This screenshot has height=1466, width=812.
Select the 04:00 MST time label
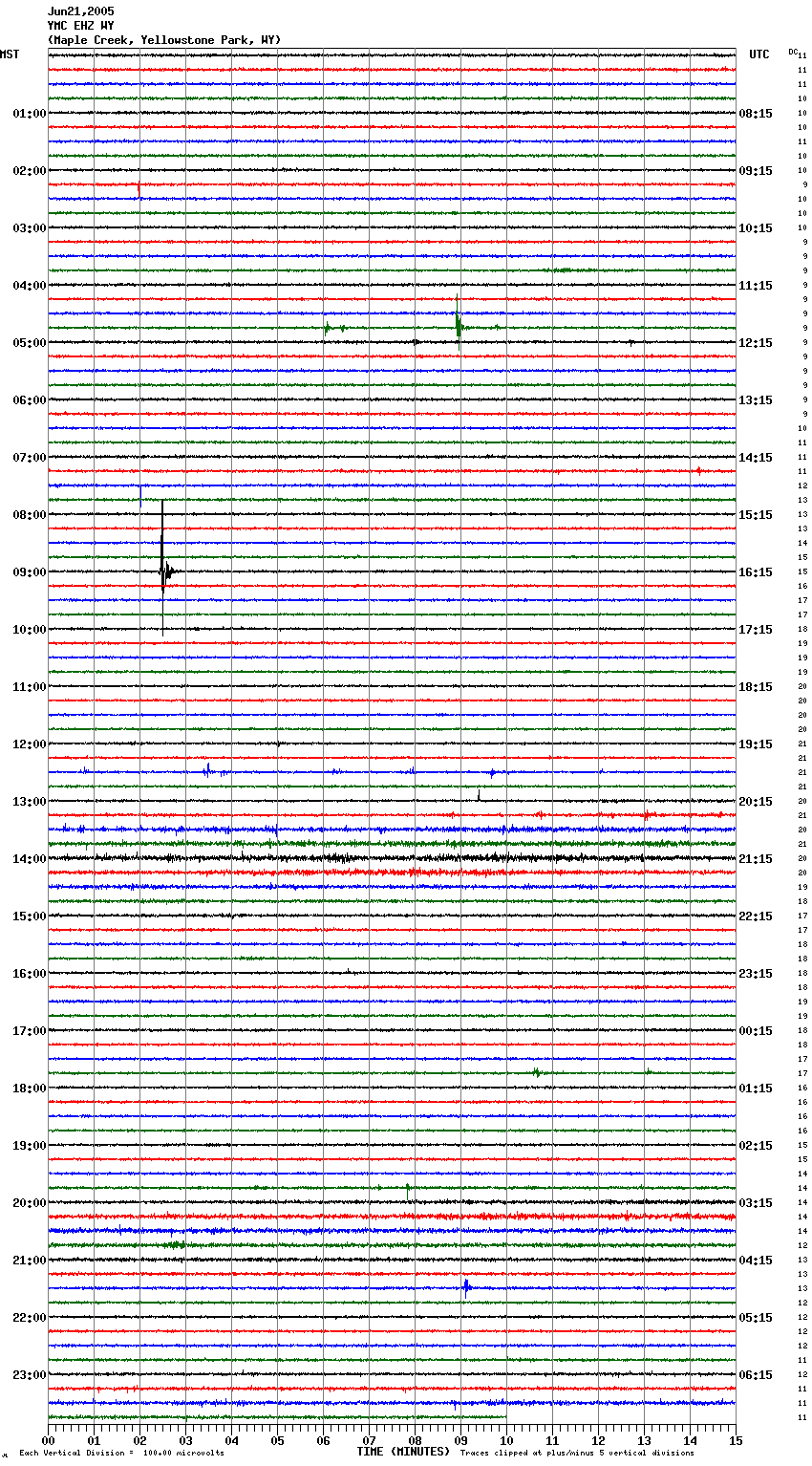[x=30, y=286]
